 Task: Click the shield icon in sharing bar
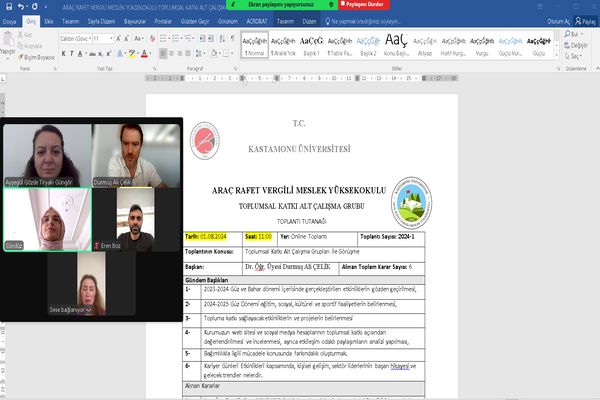click(x=331, y=5)
